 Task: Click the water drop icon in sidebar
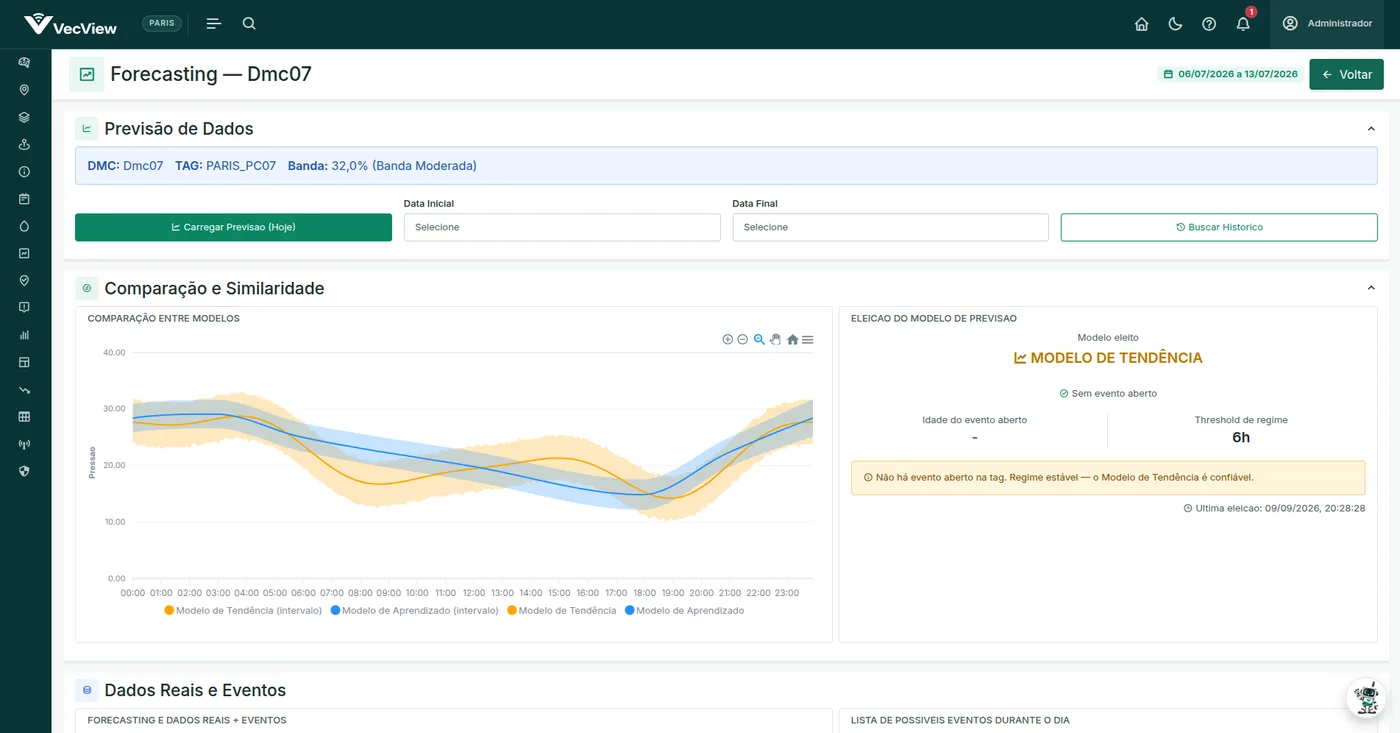[24, 226]
